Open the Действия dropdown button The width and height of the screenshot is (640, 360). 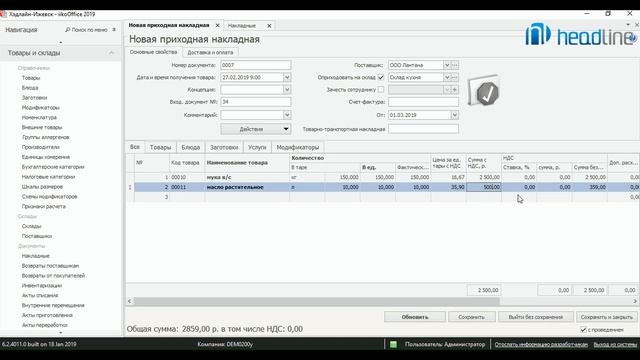tap(256, 129)
